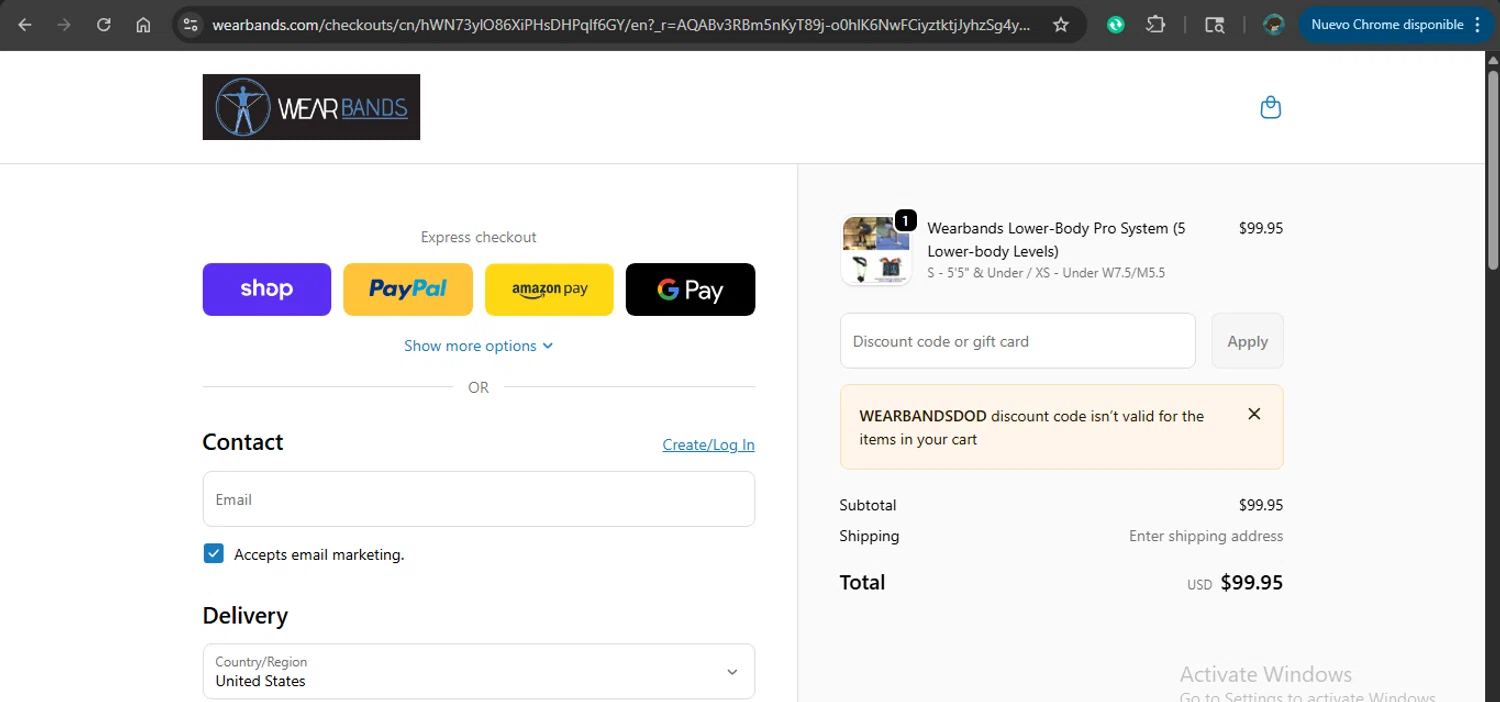Dismiss the invalid discount code message
The image size is (1500, 702).
click(1254, 414)
